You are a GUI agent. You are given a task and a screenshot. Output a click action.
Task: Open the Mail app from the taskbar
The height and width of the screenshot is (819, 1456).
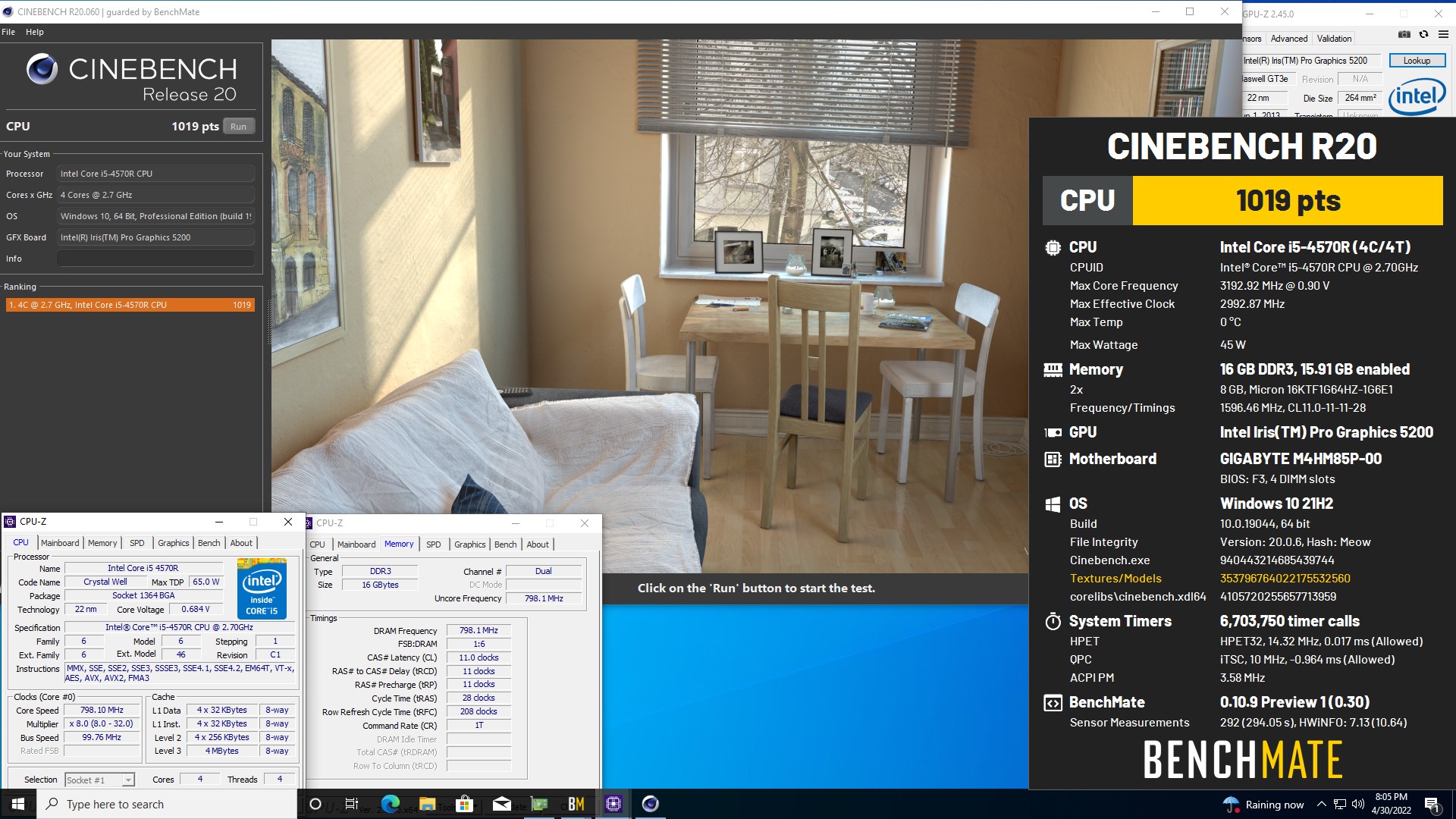pyautogui.click(x=502, y=804)
